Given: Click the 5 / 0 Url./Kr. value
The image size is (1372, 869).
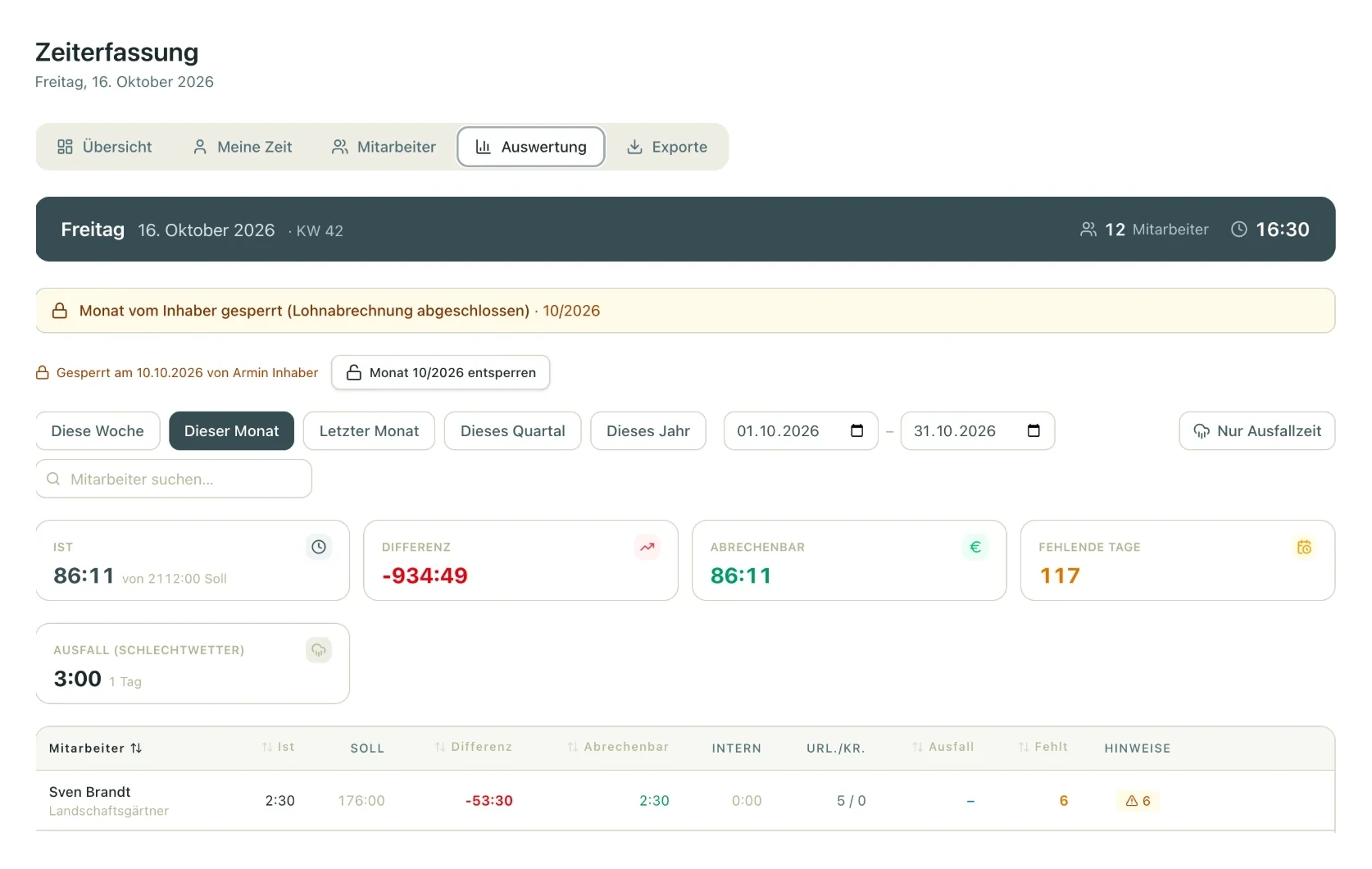Looking at the screenshot, I should click(852, 801).
